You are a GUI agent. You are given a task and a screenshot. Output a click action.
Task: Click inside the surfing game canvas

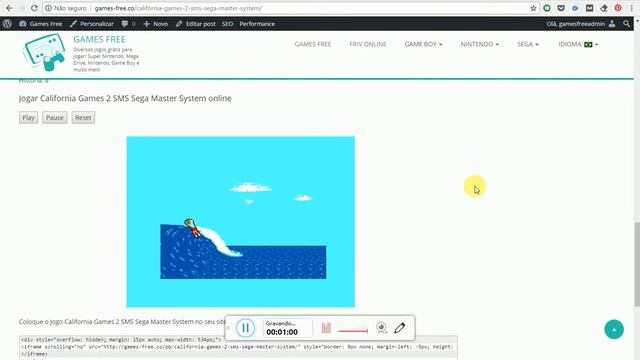pos(240,222)
